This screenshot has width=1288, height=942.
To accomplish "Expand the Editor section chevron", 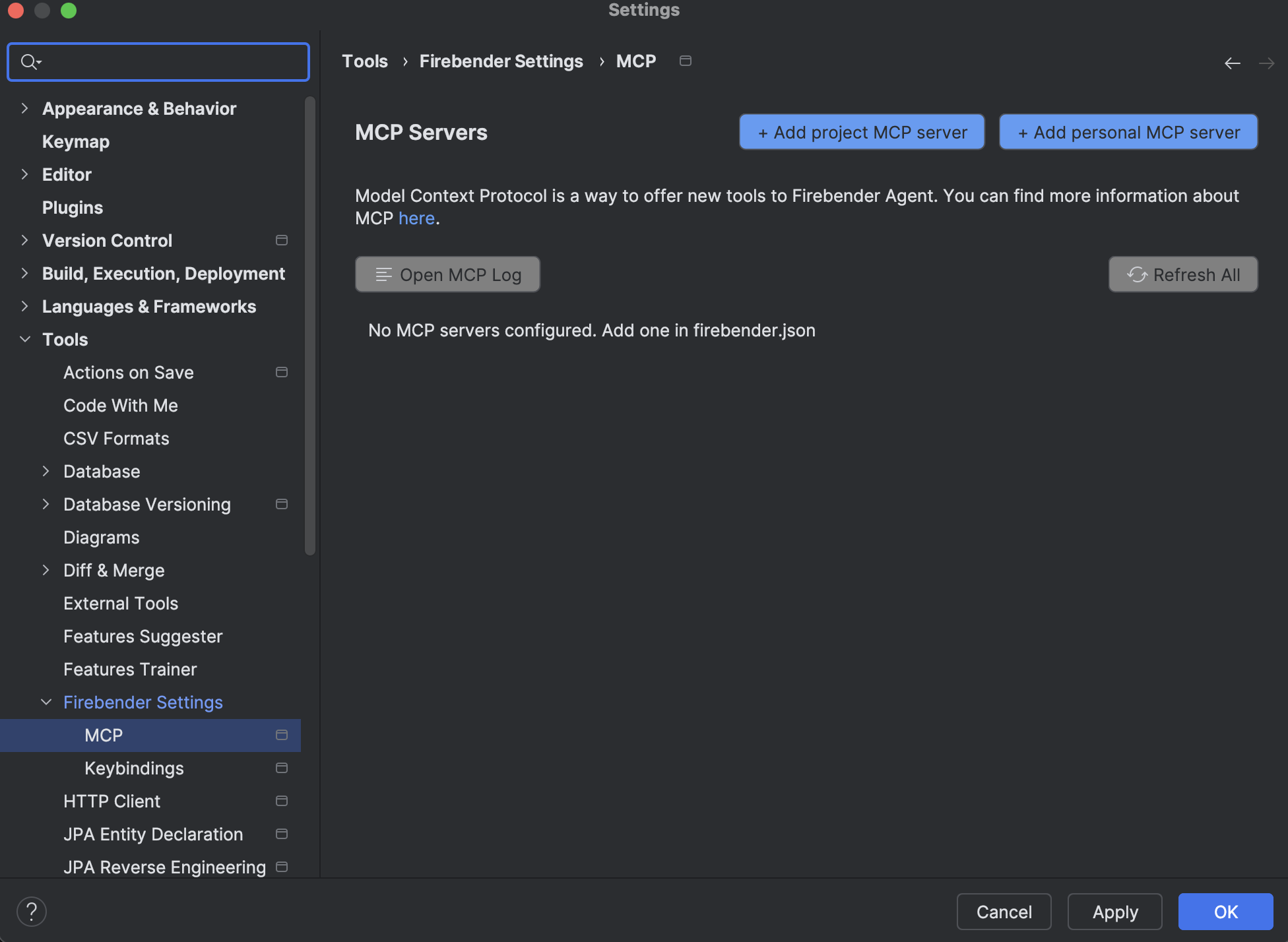I will point(24,174).
